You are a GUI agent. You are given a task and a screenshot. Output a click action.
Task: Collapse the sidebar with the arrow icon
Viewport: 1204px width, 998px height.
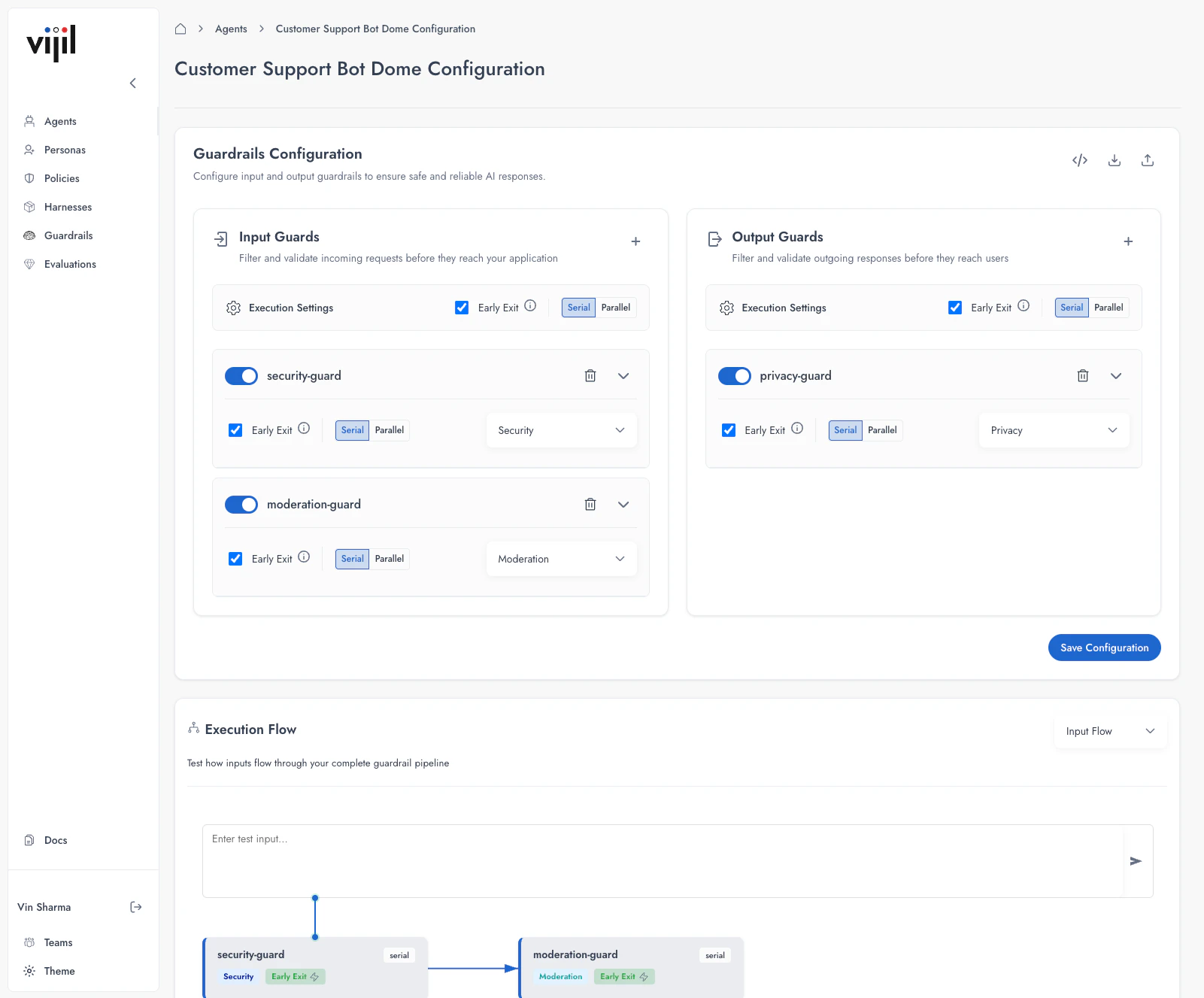click(x=133, y=83)
